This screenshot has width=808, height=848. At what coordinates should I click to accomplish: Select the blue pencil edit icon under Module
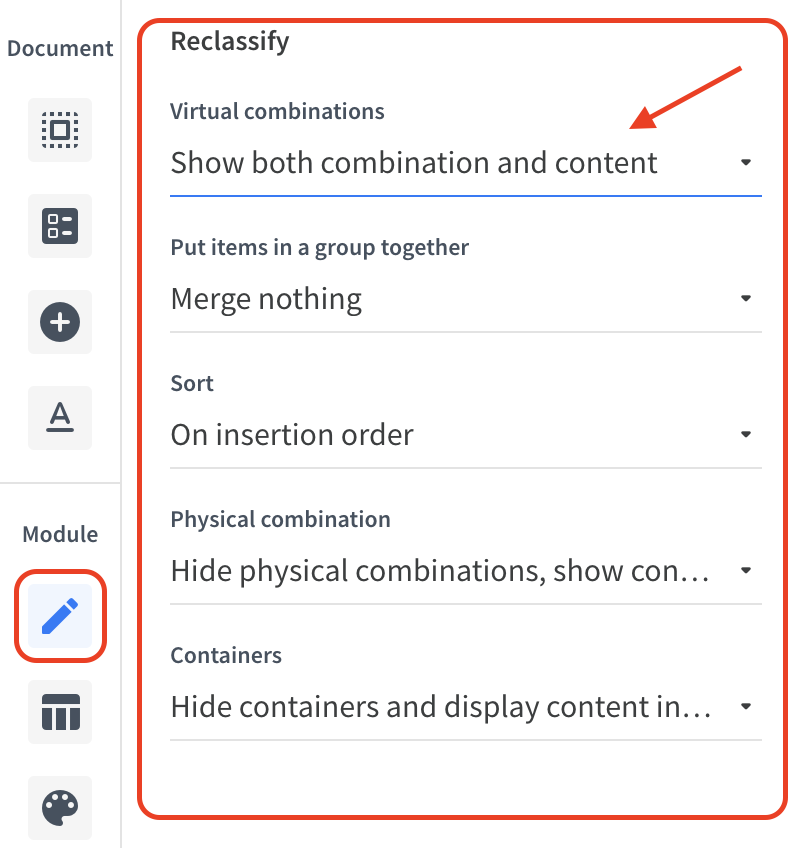(60, 615)
